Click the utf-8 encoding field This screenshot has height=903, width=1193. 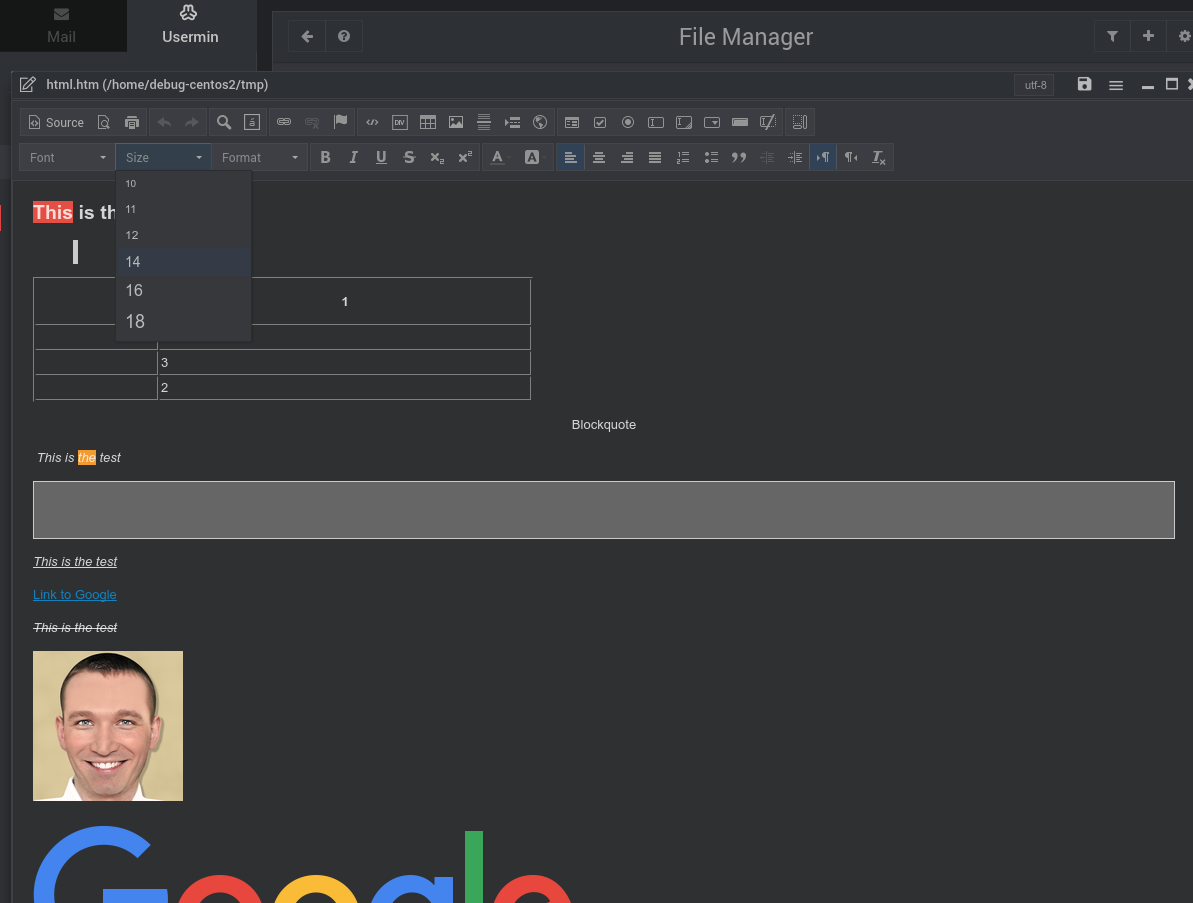[x=1034, y=85]
